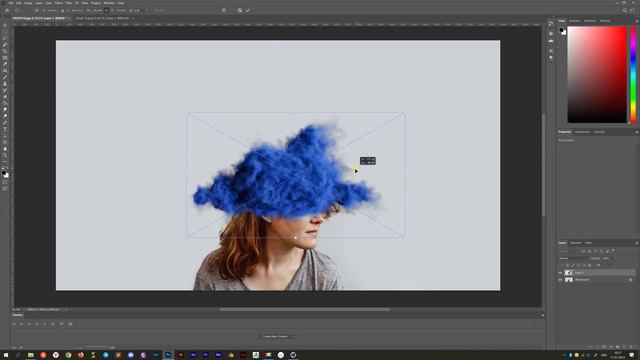Delete layer using the trash icon
This screenshot has height=360, width=640.
631,347
